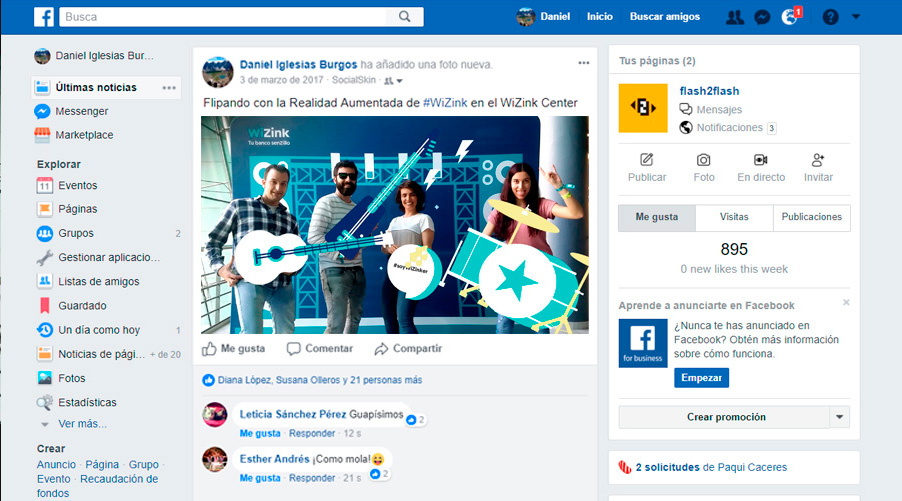Go to Inicio in top bar
The image size is (902, 501).
(x=599, y=17)
